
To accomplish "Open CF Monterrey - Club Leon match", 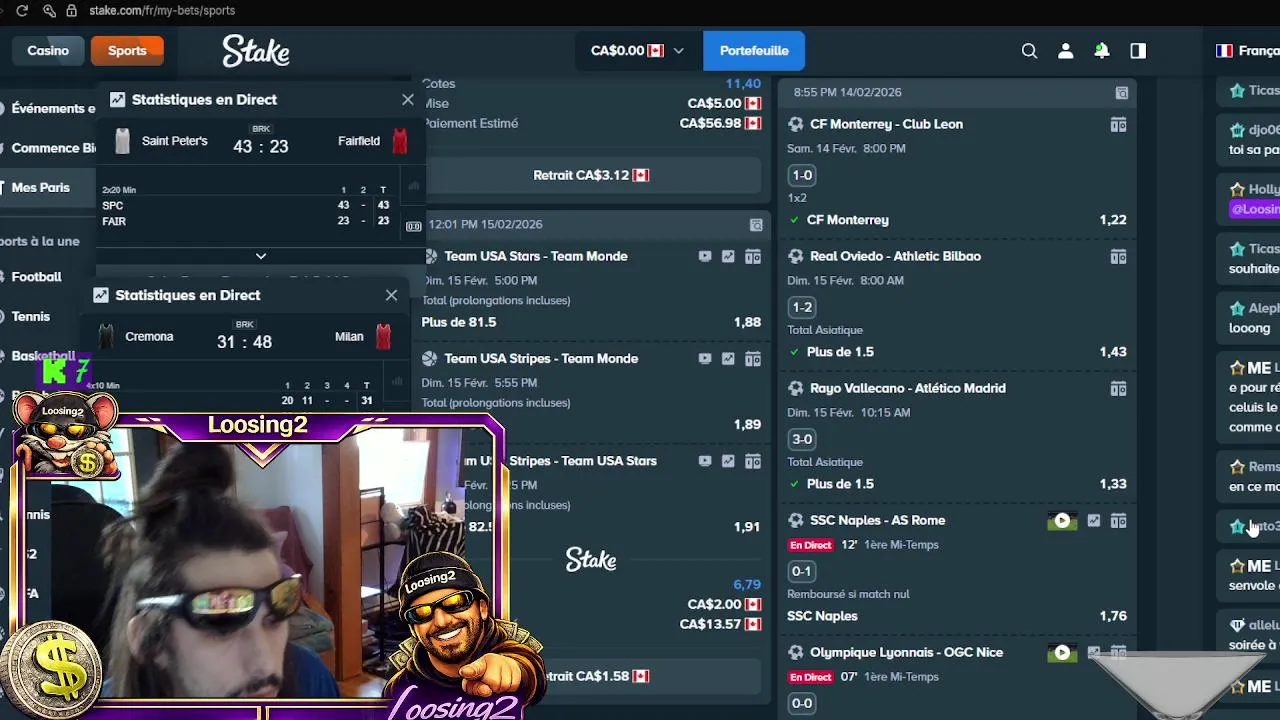I will (886, 124).
